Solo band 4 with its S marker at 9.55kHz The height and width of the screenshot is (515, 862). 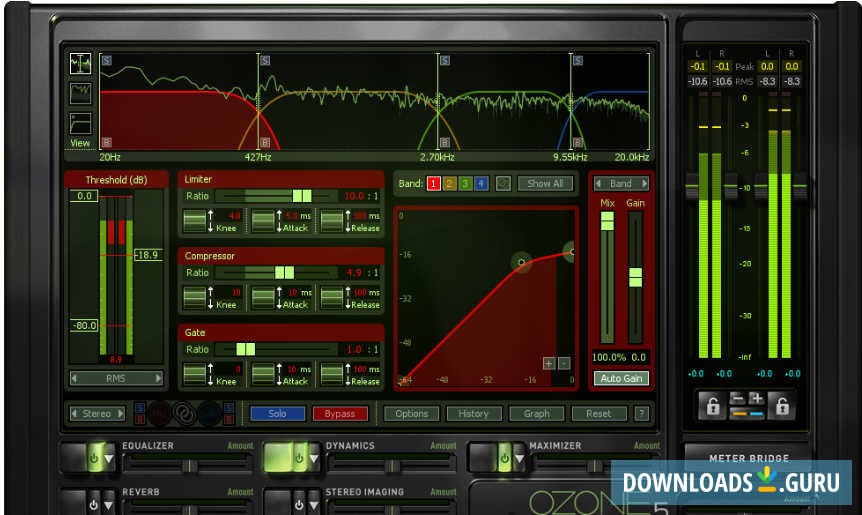click(x=578, y=60)
